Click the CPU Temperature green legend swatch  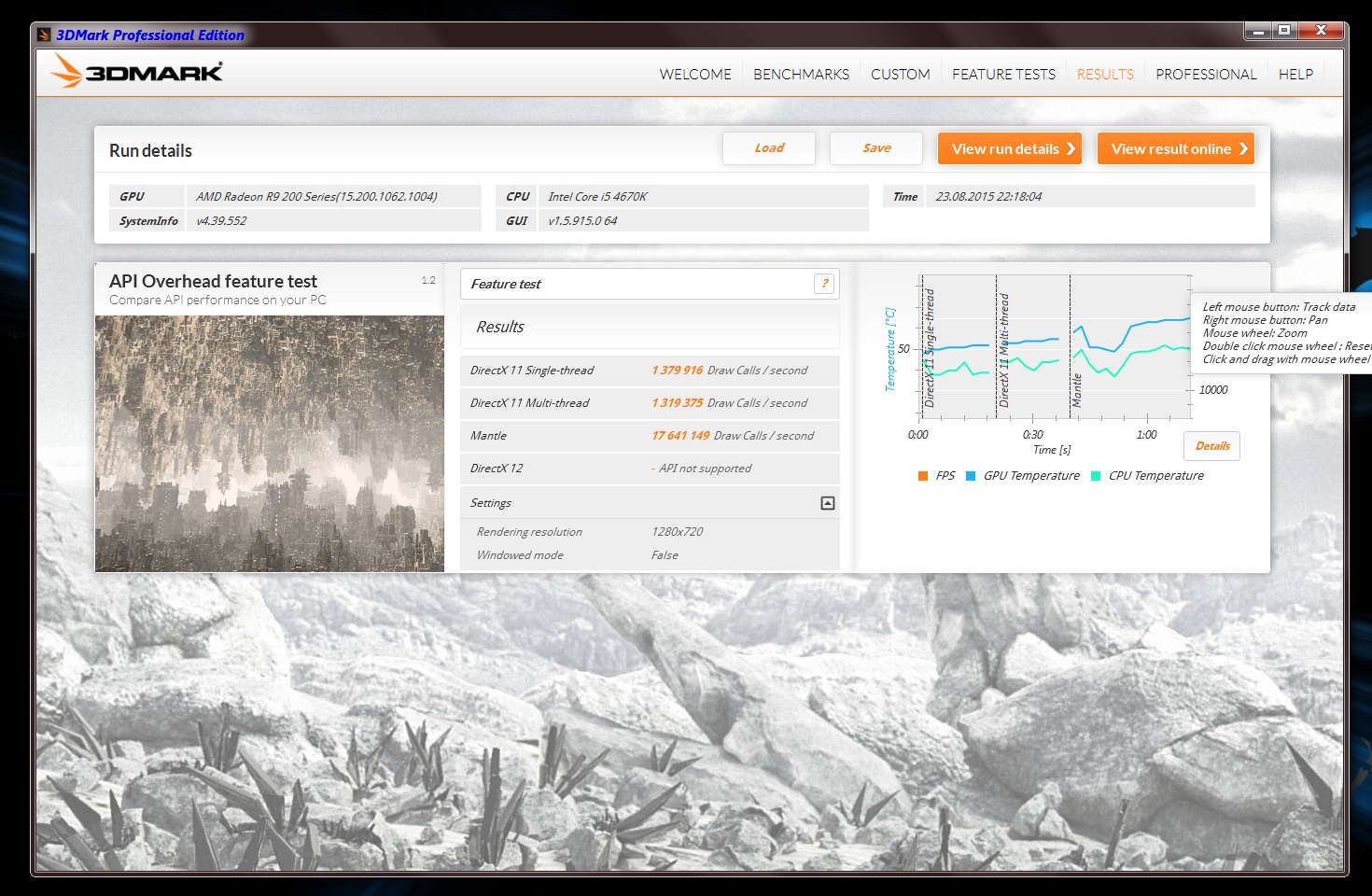tap(1096, 476)
